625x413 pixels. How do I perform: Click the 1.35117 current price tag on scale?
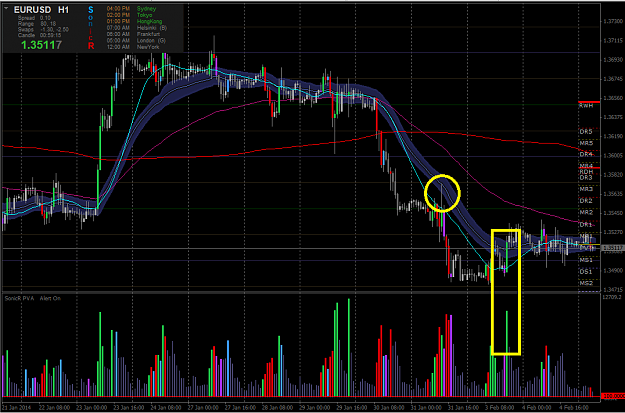click(612, 248)
